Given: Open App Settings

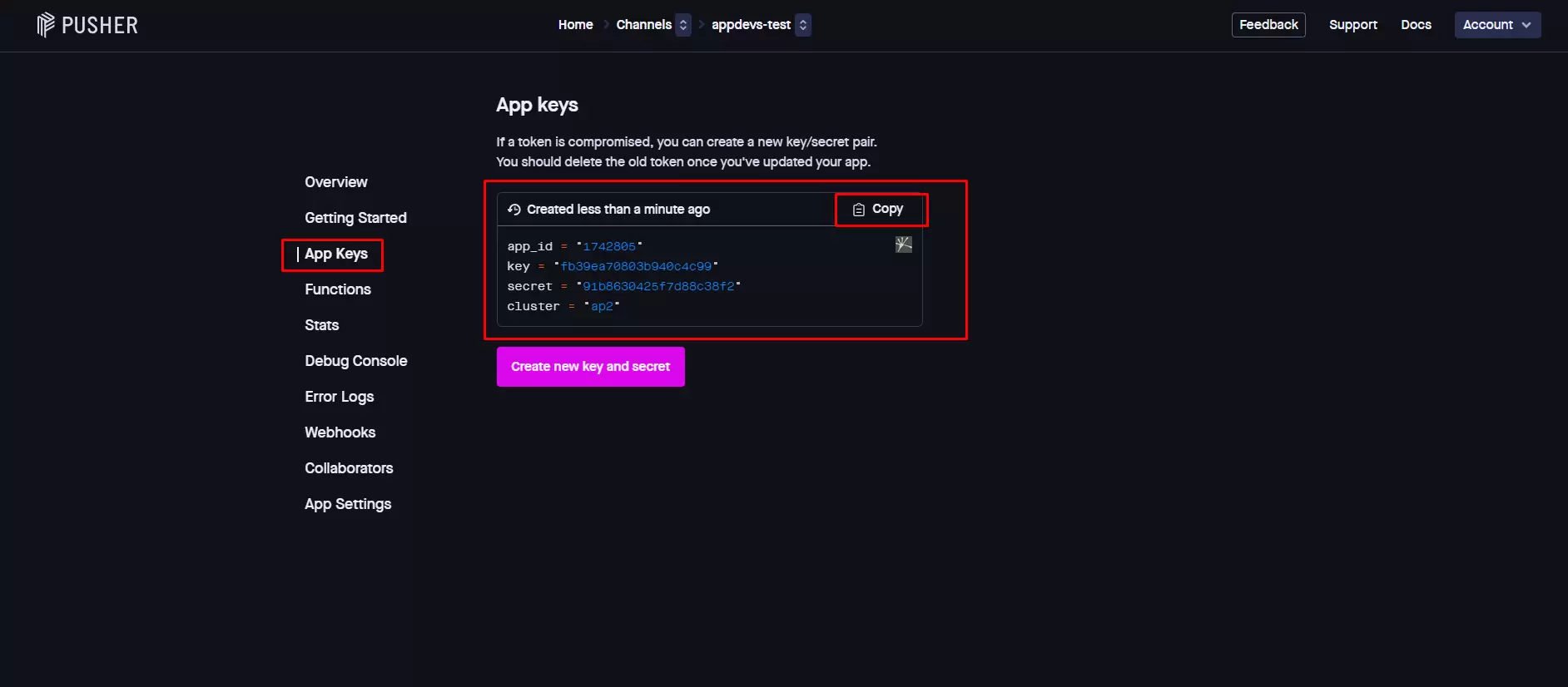Looking at the screenshot, I should pyautogui.click(x=347, y=504).
